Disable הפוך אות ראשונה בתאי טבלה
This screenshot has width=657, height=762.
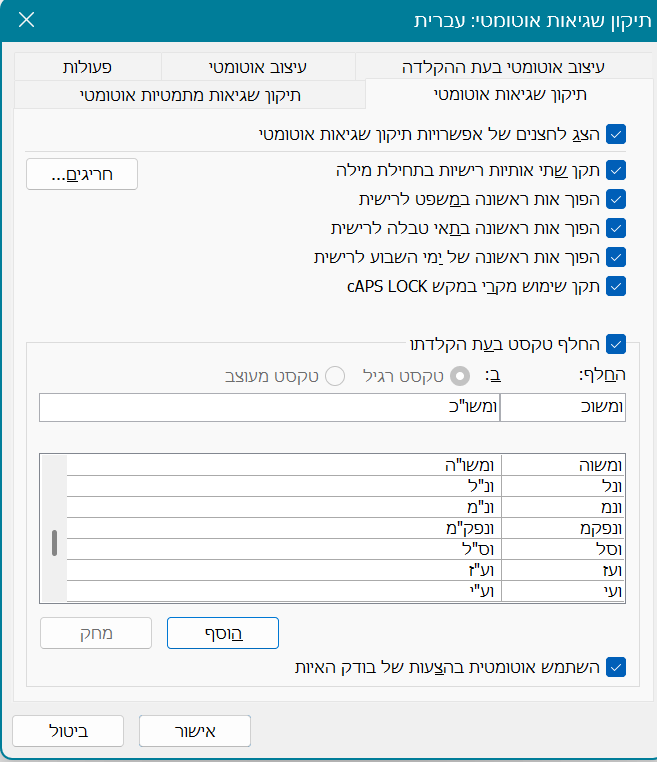[x=616, y=228]
